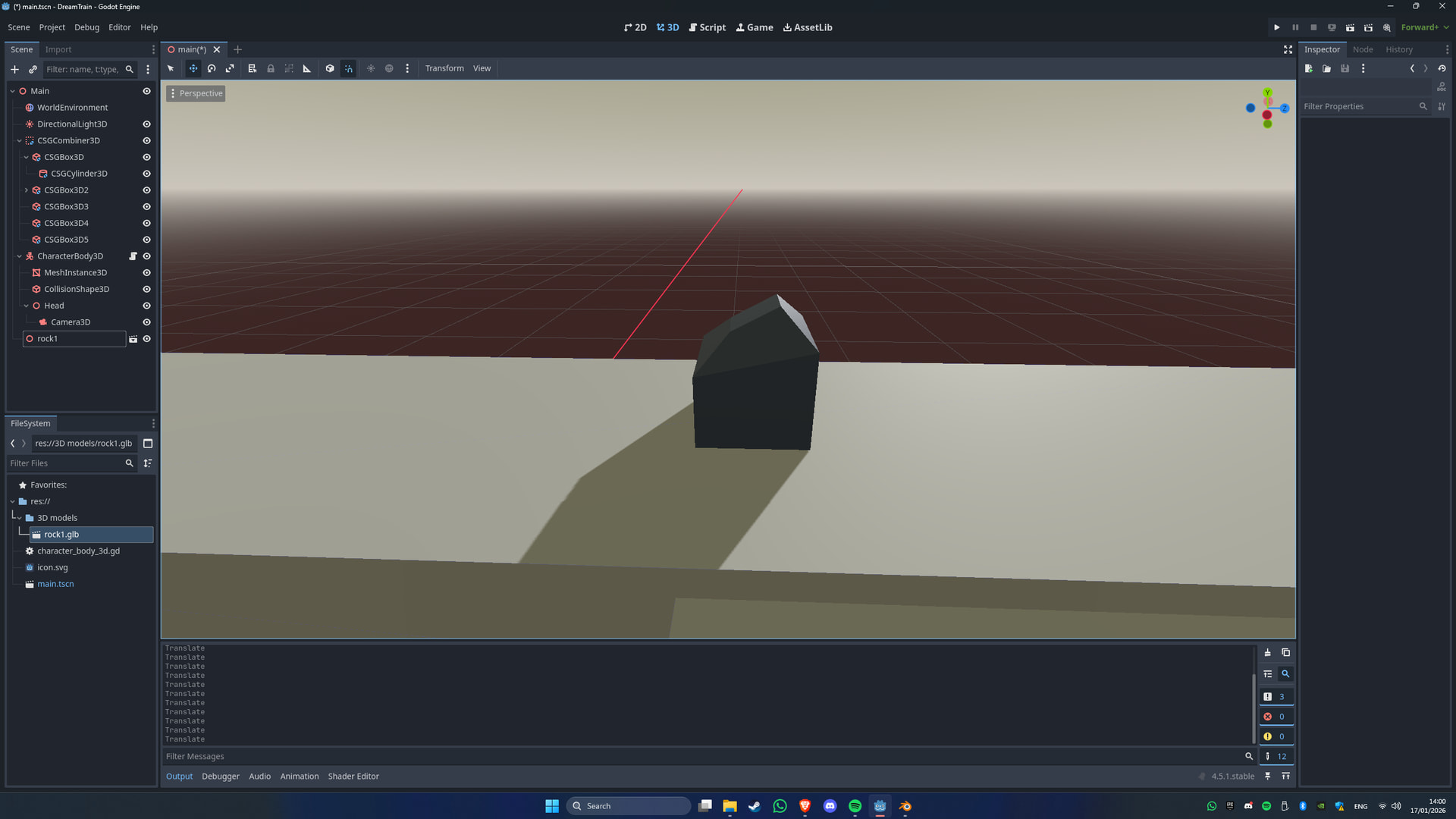This screenshot has height=819, width=1456.
Task: Collapse the CharacterBody3D node
Action: pos(20,256)
